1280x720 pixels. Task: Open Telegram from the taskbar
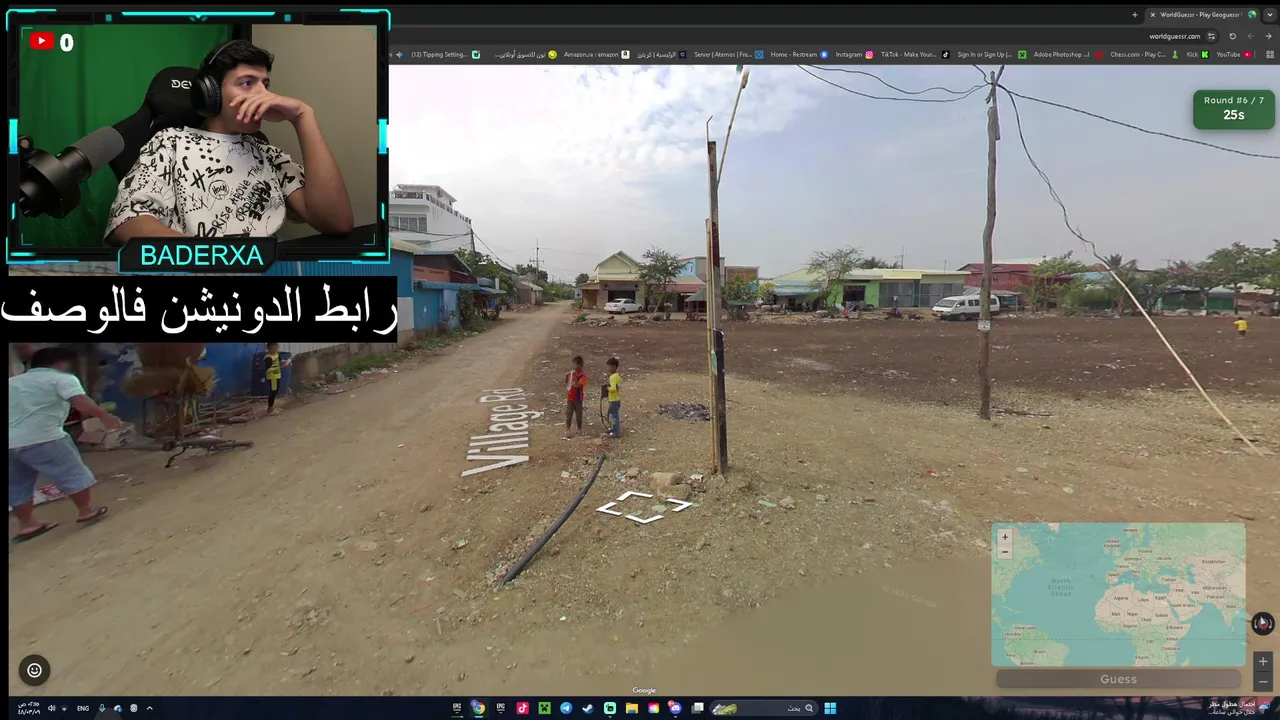[x=566, y=708]
